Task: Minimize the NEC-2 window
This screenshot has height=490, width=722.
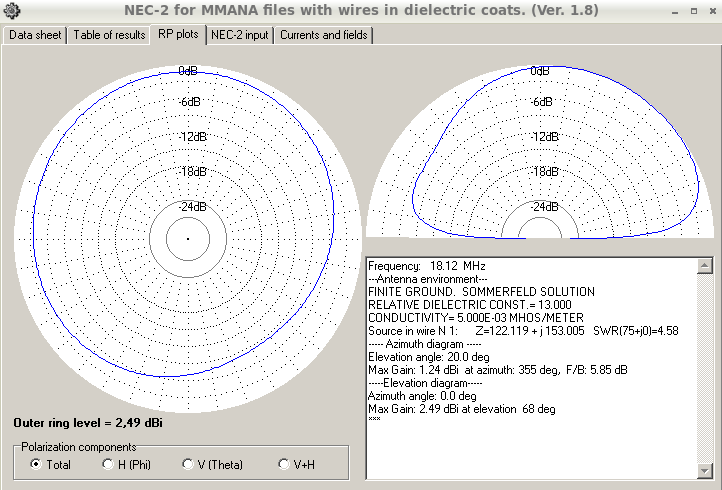Action: [674, 11]
